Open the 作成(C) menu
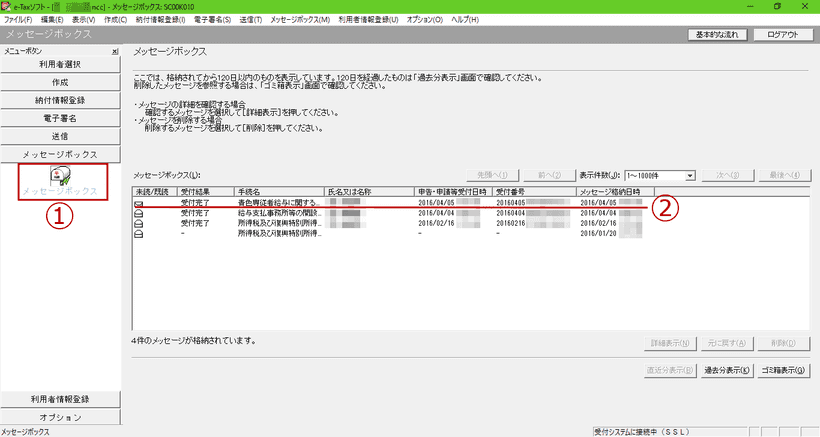The height and width of the screenshot is (437, 820). pos(115,19)
